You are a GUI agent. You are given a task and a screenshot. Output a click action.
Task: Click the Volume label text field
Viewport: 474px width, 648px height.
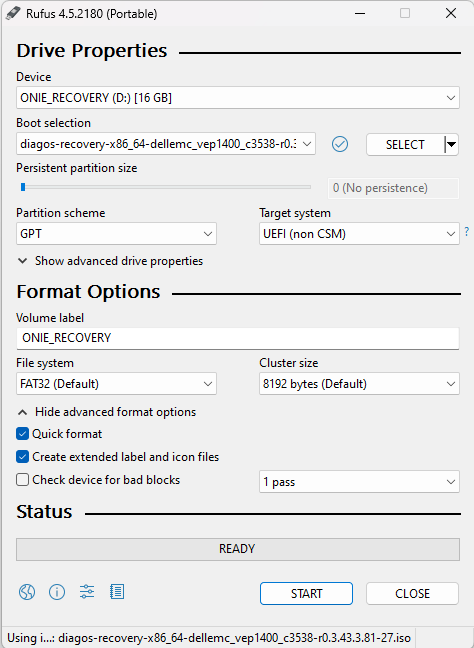(238, 338)
